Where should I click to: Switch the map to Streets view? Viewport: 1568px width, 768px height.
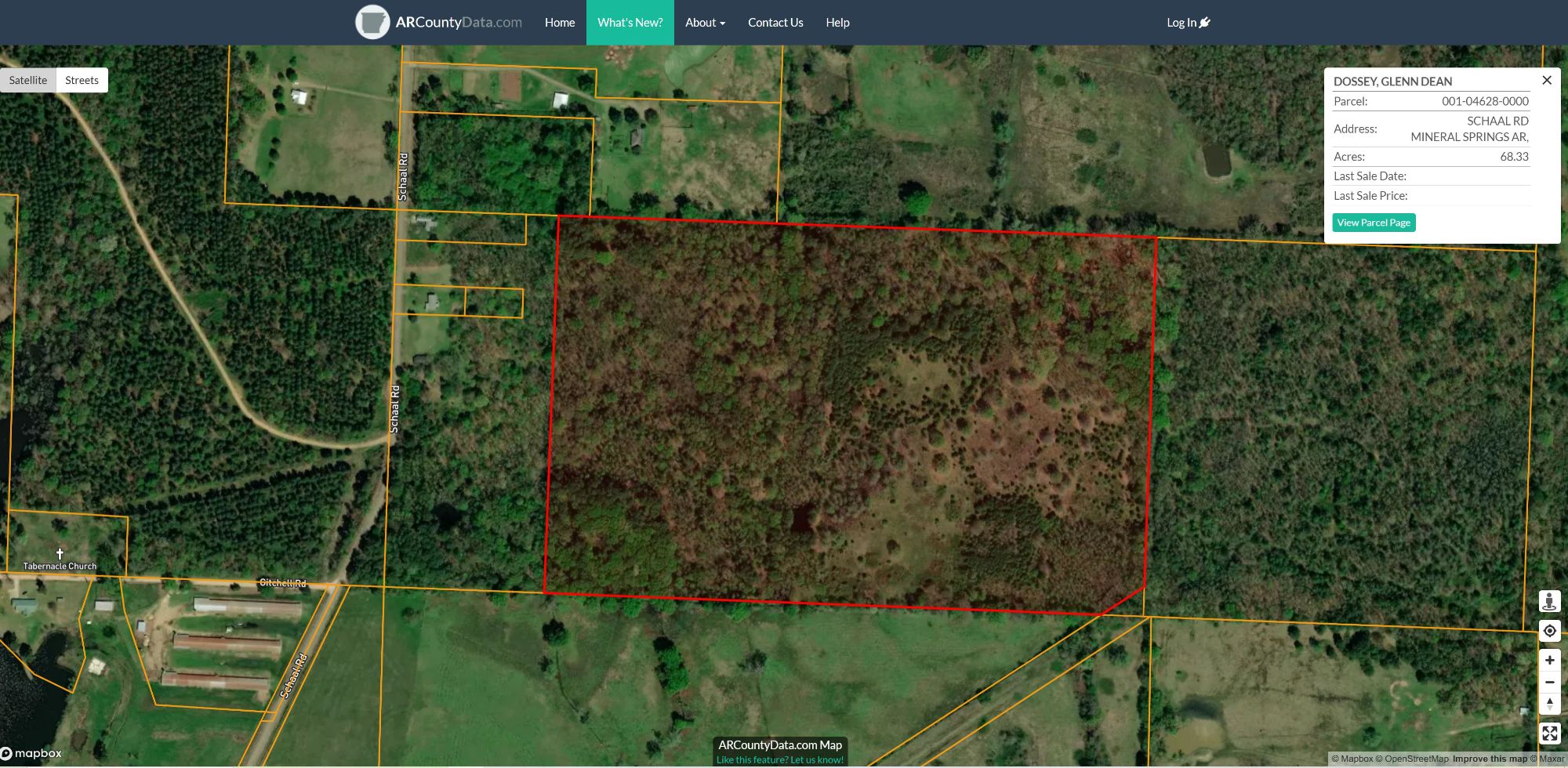click(x=82, y=79)
